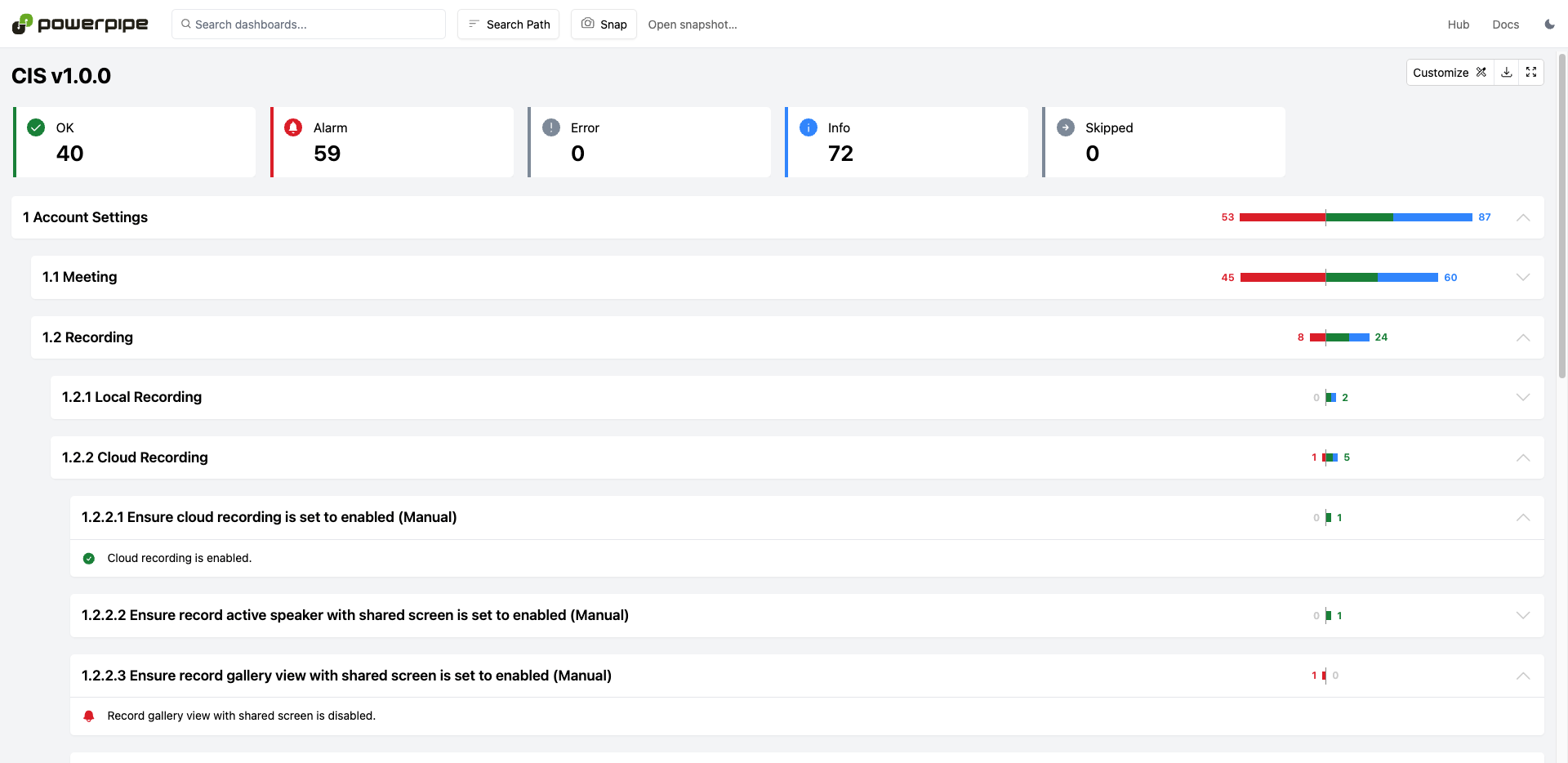Open the Docs page

pos(1506,24)
